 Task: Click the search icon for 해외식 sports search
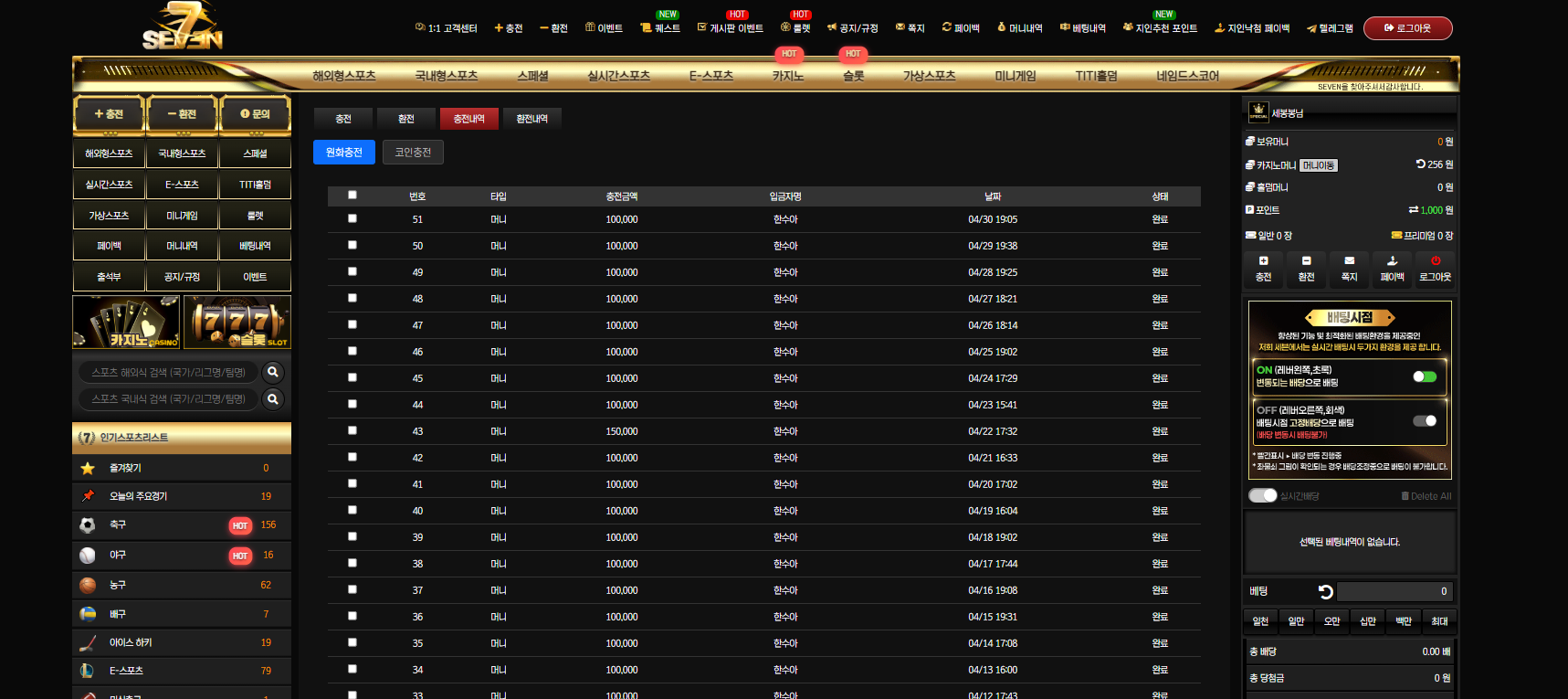pos(272,372)
